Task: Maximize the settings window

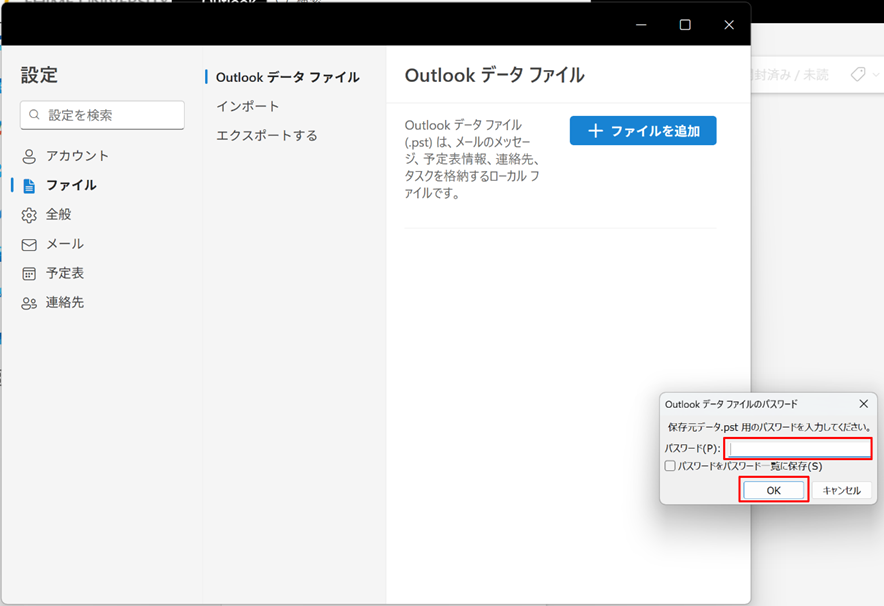Action: [x=685, y=25]
